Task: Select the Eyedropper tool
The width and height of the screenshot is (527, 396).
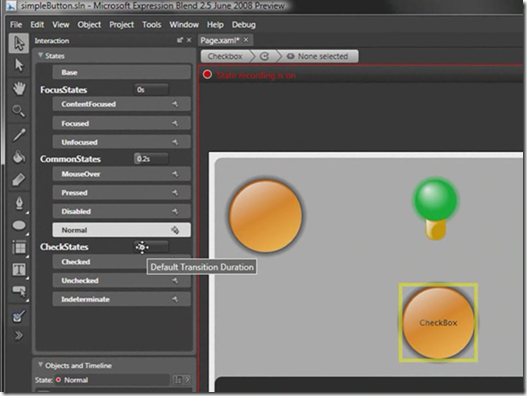Action: (x=19, y=135)
